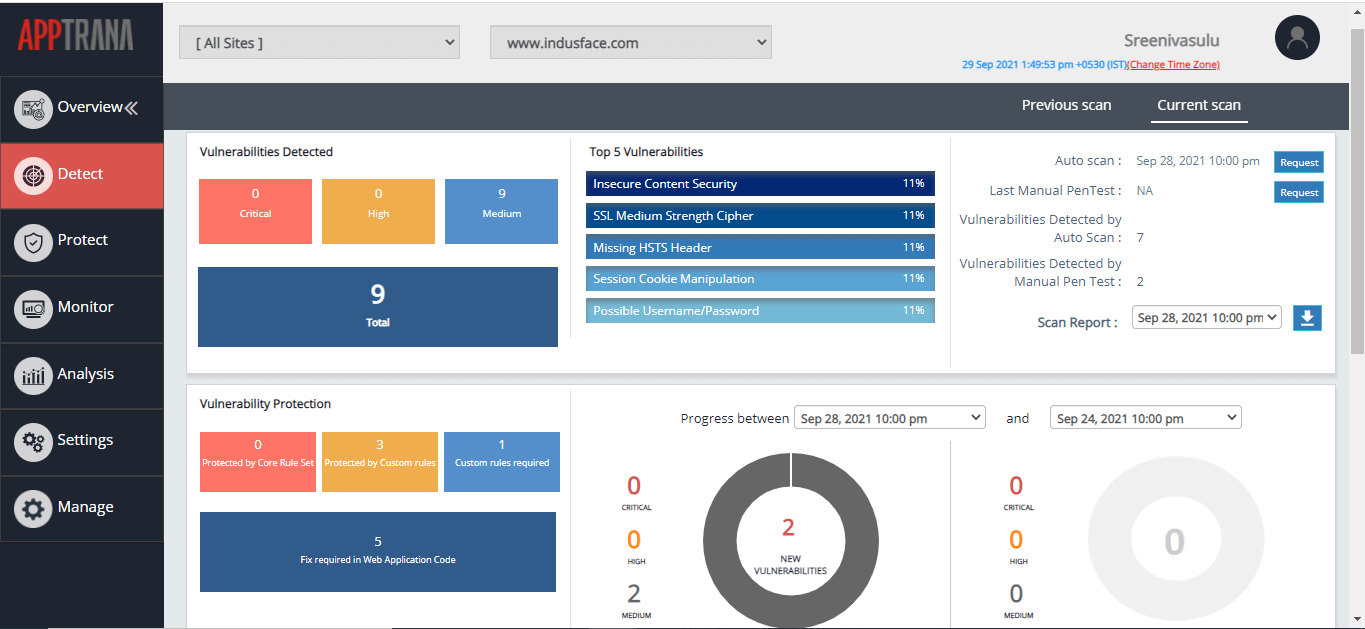Click the Protected by Custom rules tile
The height and width of the screenshot is (629, 1365).
click(x=380, y=462)
